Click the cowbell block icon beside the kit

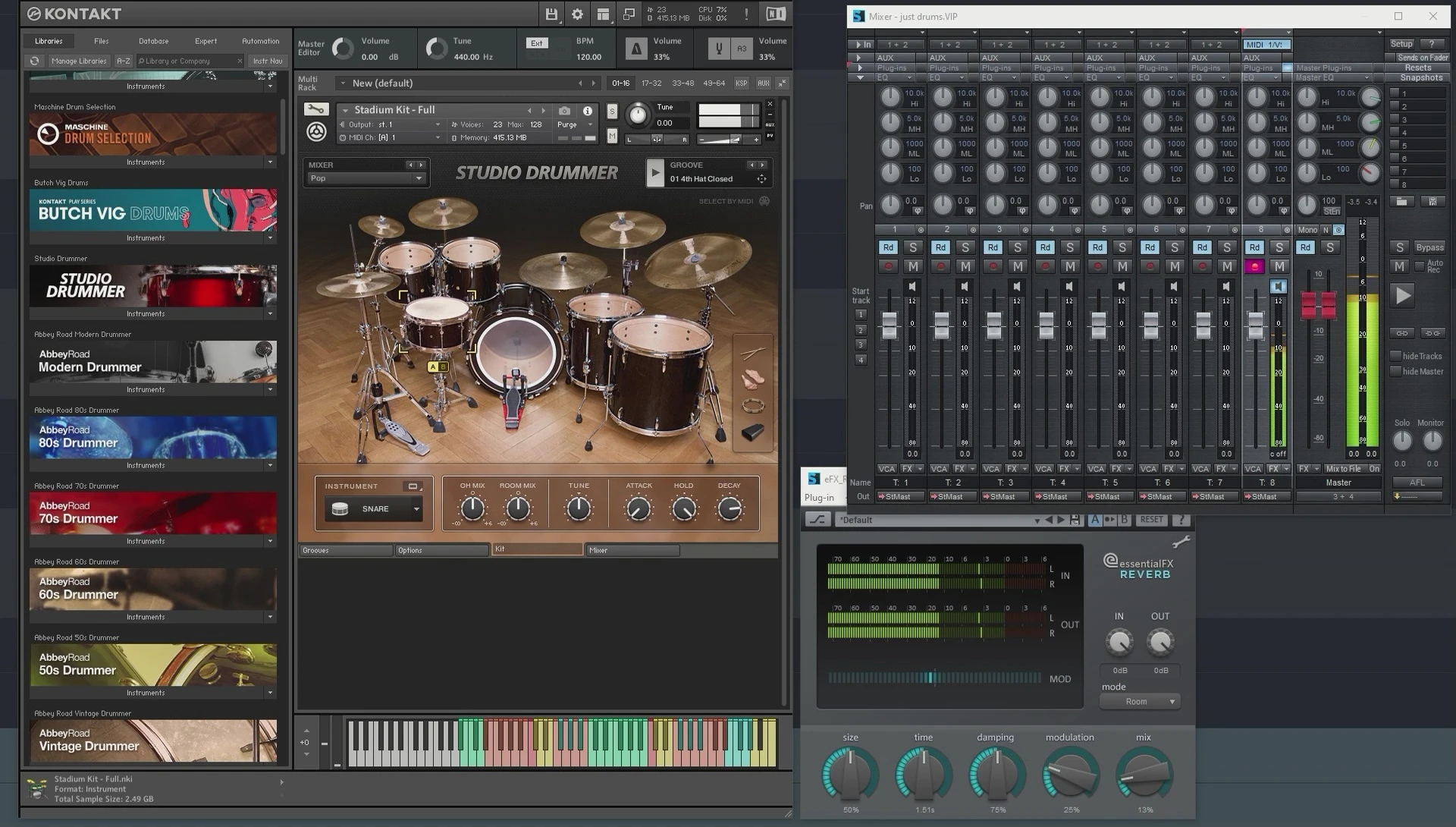[752, 432]
